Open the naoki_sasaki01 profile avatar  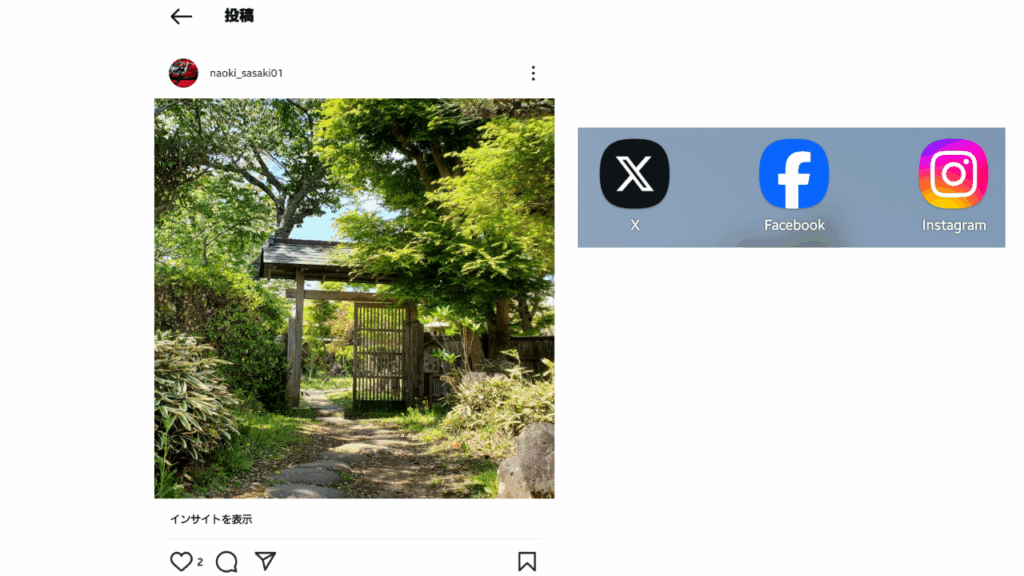[184, 73]
